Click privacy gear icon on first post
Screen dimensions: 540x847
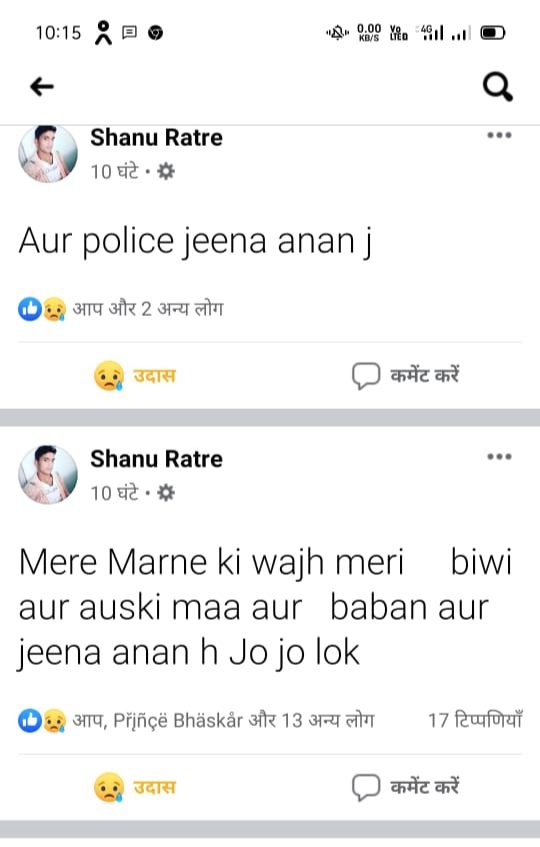pyautogui.click(x=166, y=171)
